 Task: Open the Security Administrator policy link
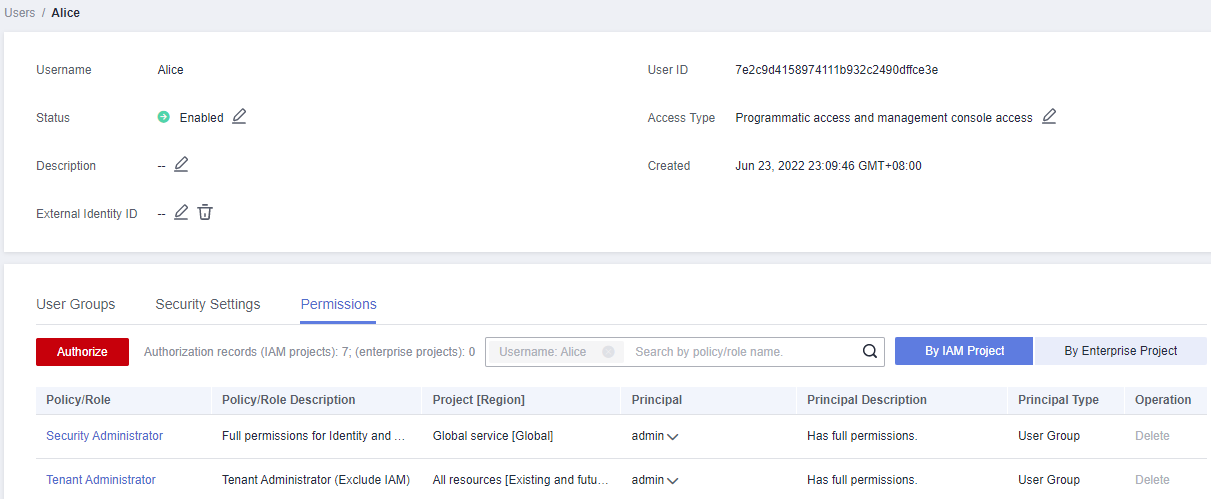104,436
